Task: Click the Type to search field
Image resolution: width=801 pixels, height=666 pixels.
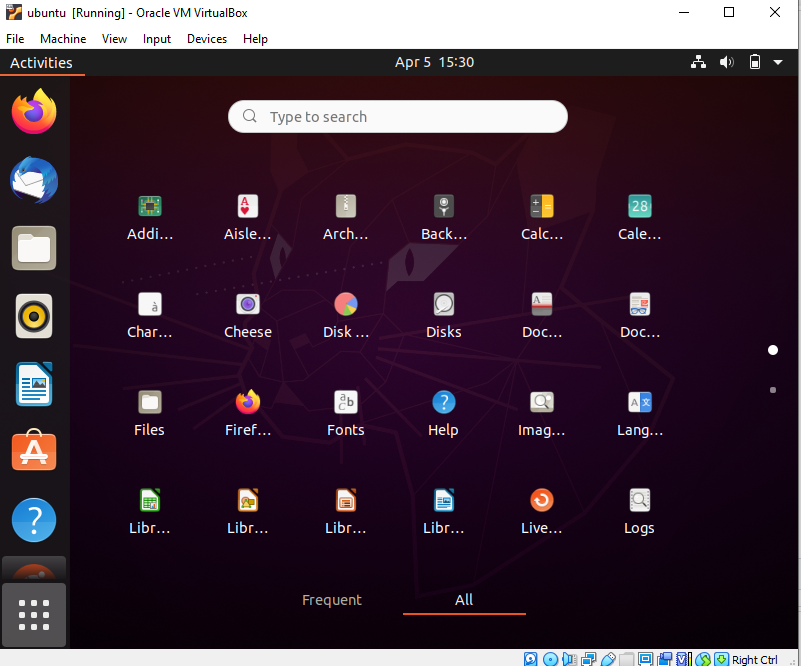Action: click(397, 116)
